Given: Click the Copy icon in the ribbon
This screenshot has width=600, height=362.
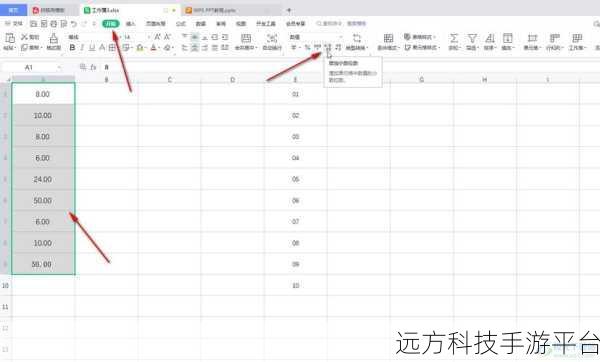Looking at the screenshot, I should [24, 47].
